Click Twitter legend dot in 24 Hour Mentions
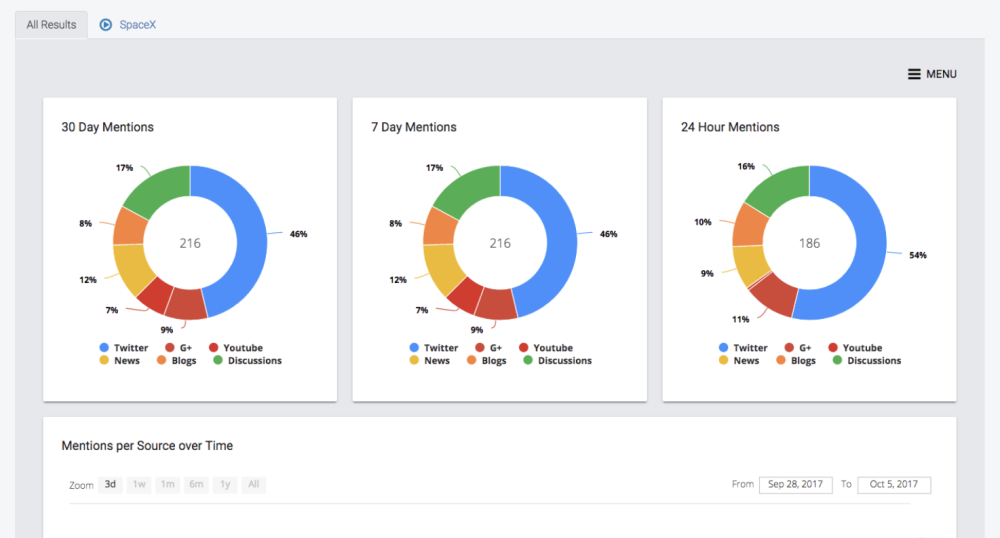Screen dimensions: 1000x538 tap(724, 348)
